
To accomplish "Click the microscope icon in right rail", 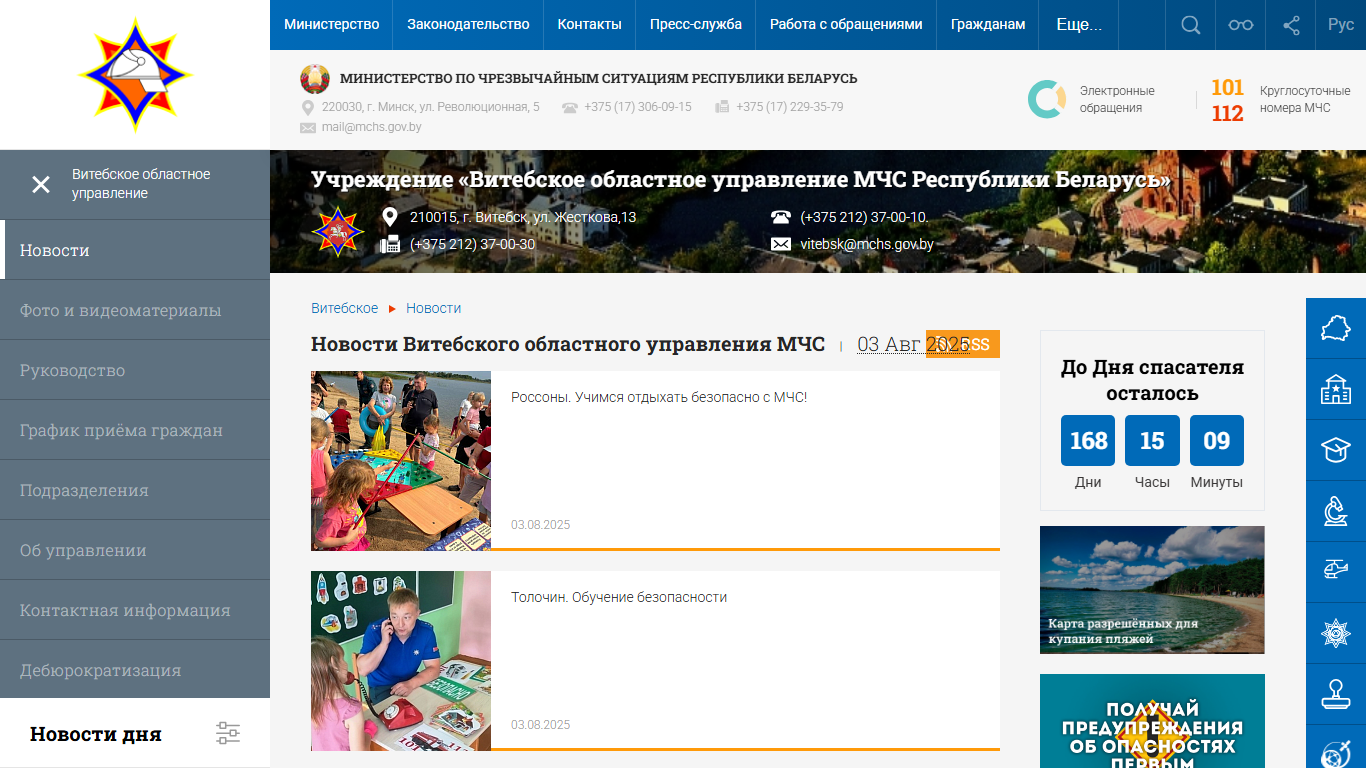I will click(1336, 511).
